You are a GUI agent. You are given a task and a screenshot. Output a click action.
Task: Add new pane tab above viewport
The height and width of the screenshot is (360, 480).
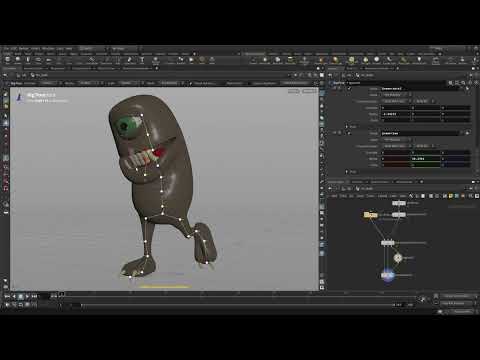point(157,68)
